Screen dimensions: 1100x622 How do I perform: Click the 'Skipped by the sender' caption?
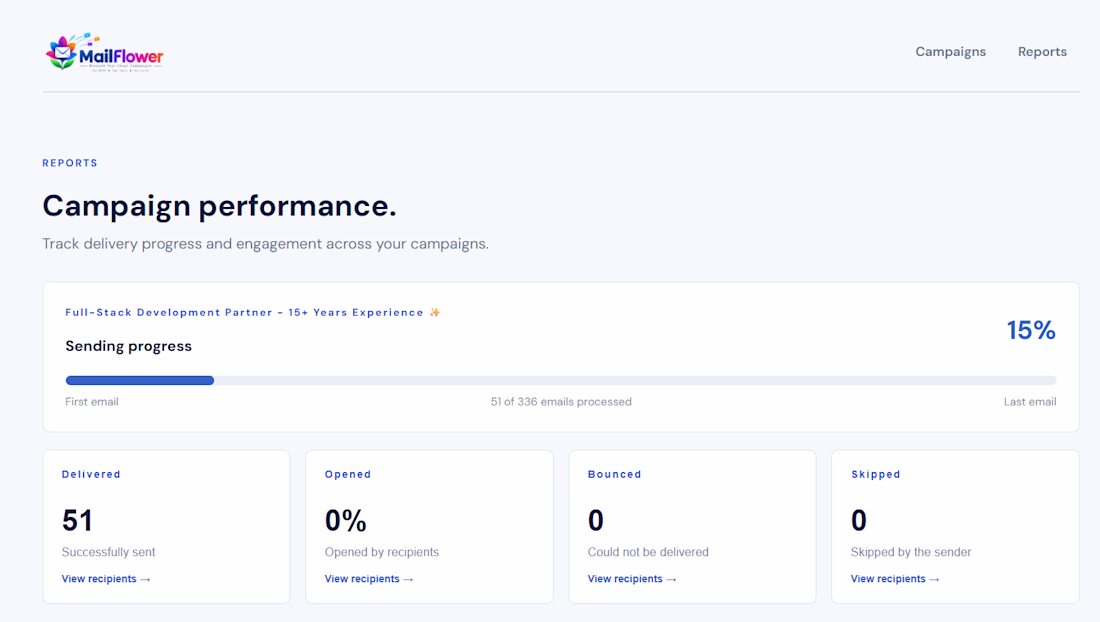click(x=911, y=552)
